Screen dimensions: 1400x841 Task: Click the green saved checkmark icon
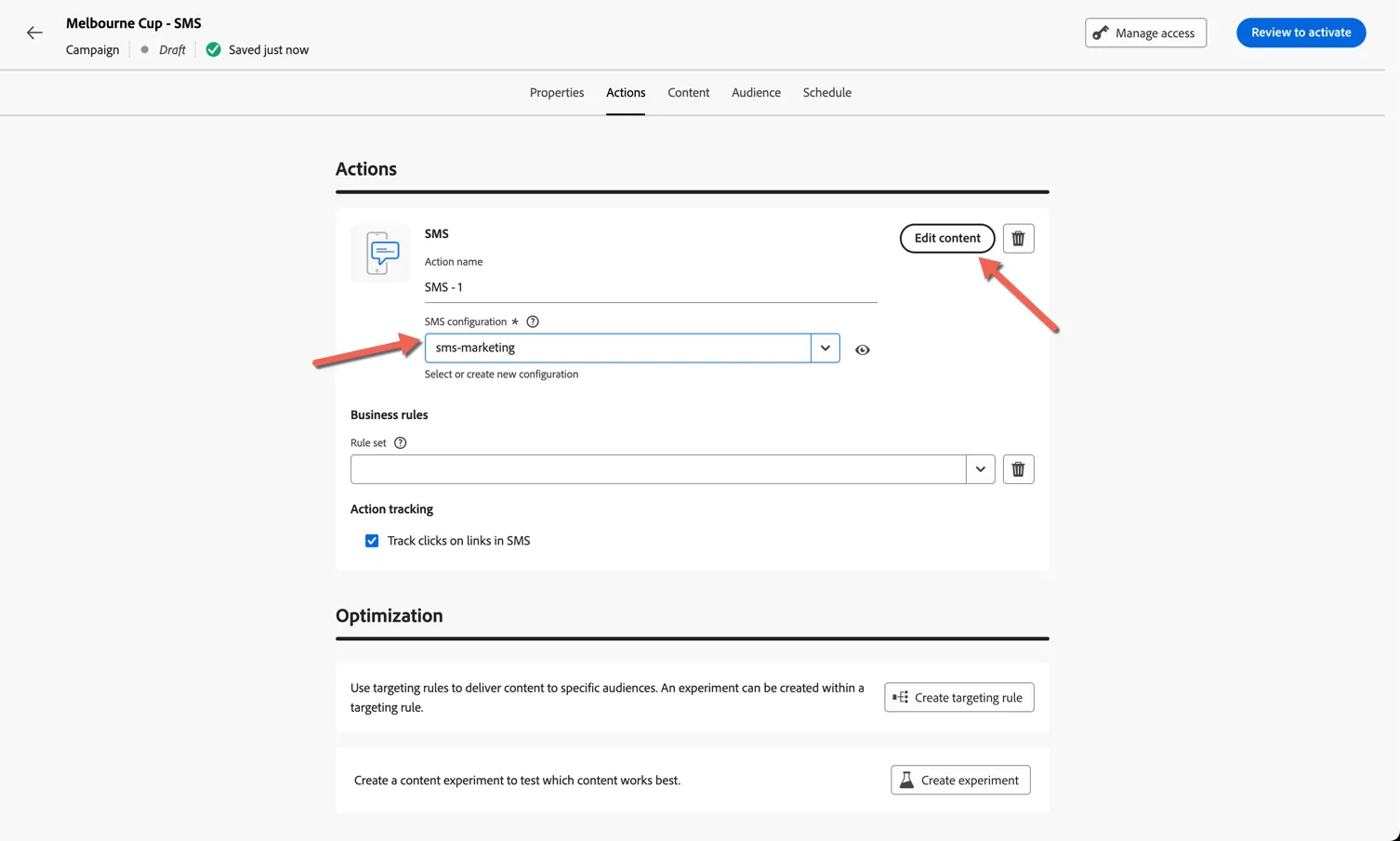pos(214,50)
